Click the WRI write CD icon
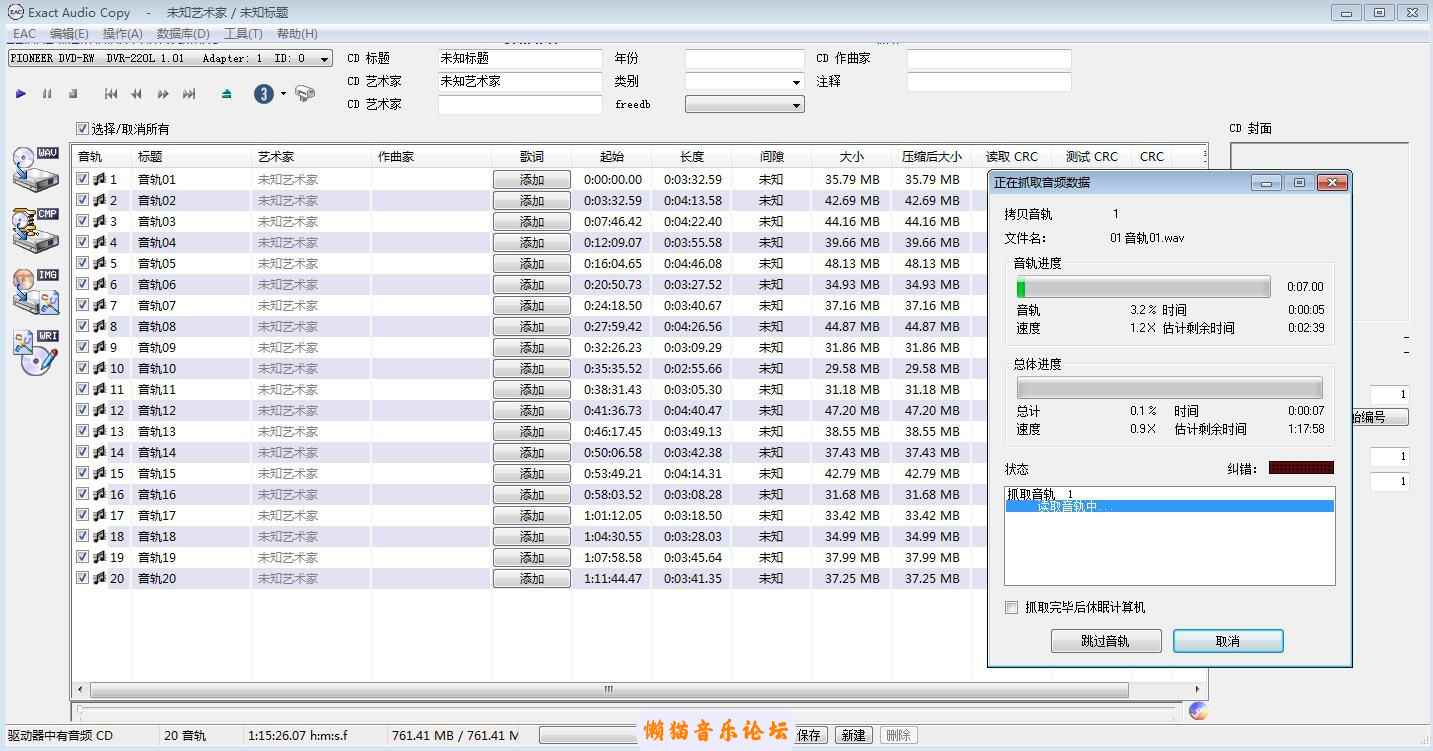The width and height of the screenshot is (1433, 751). (x=36, y=352)
